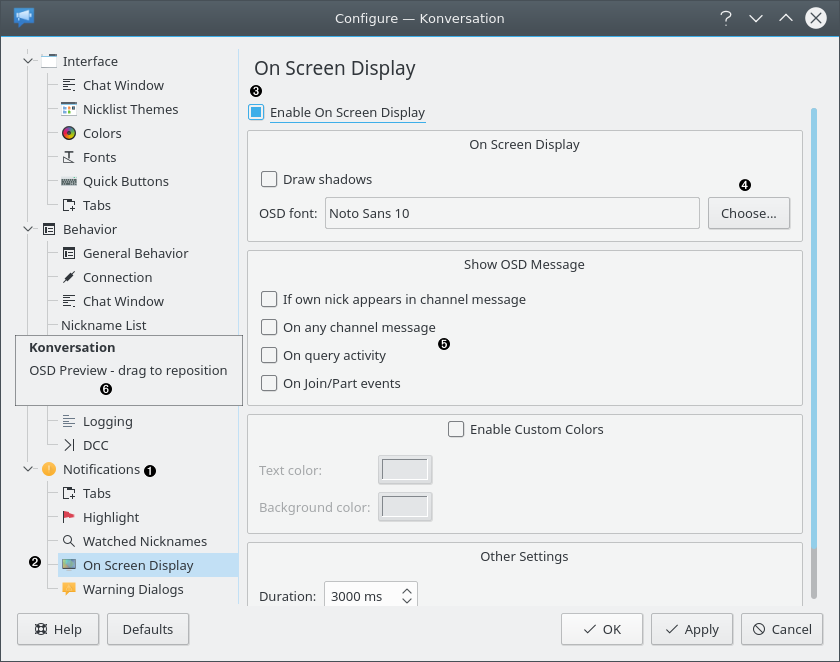Collapse the Notifications branch
The height and width of the screenshot is (662, 840).
(x=29, y=469)
